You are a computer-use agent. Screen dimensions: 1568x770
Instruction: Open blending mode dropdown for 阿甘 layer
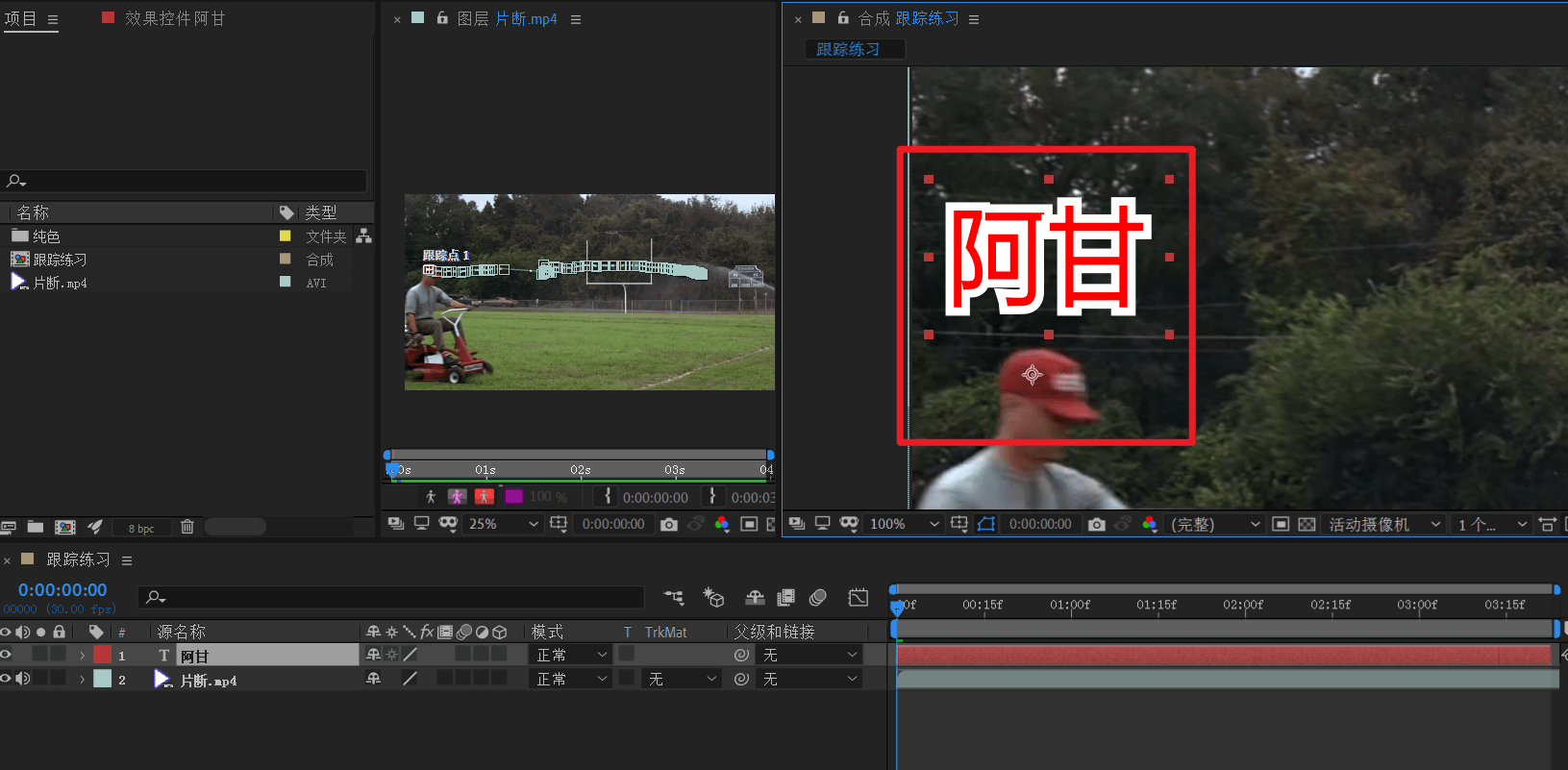click(x=572, y=655)
